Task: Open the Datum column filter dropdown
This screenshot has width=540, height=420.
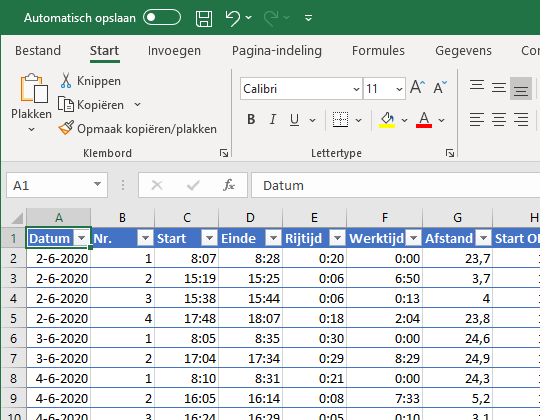Action: pyautogui.click(x=82, y=238)
